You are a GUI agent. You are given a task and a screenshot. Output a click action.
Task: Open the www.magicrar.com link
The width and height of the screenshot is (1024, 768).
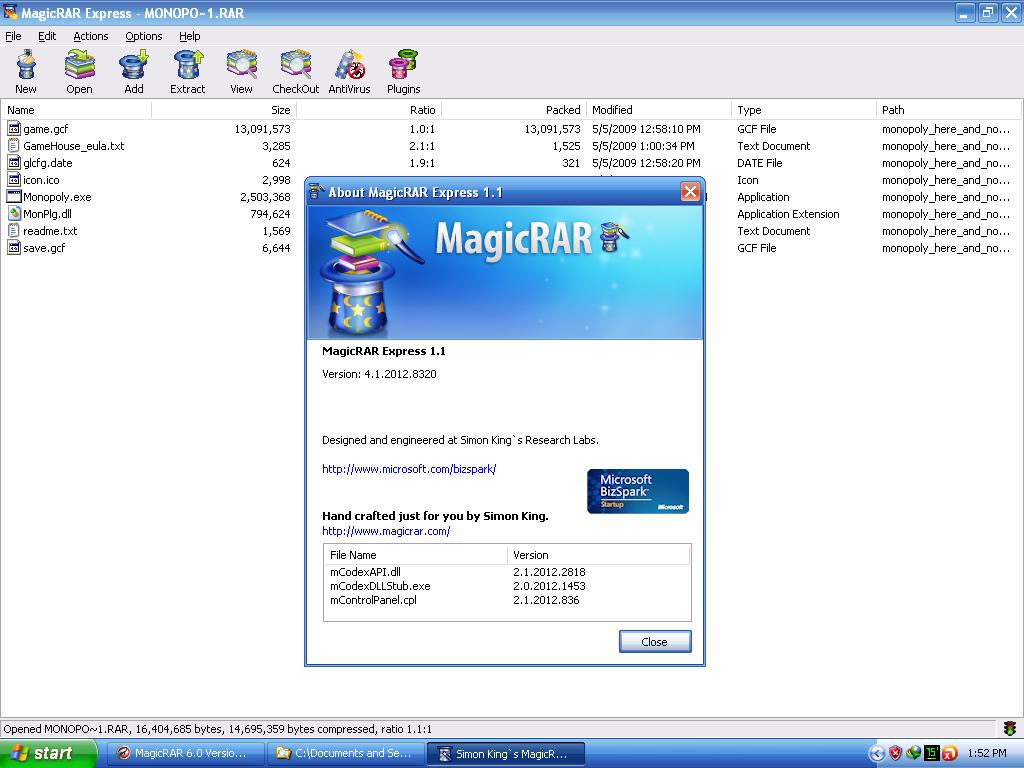click(386, 531)
